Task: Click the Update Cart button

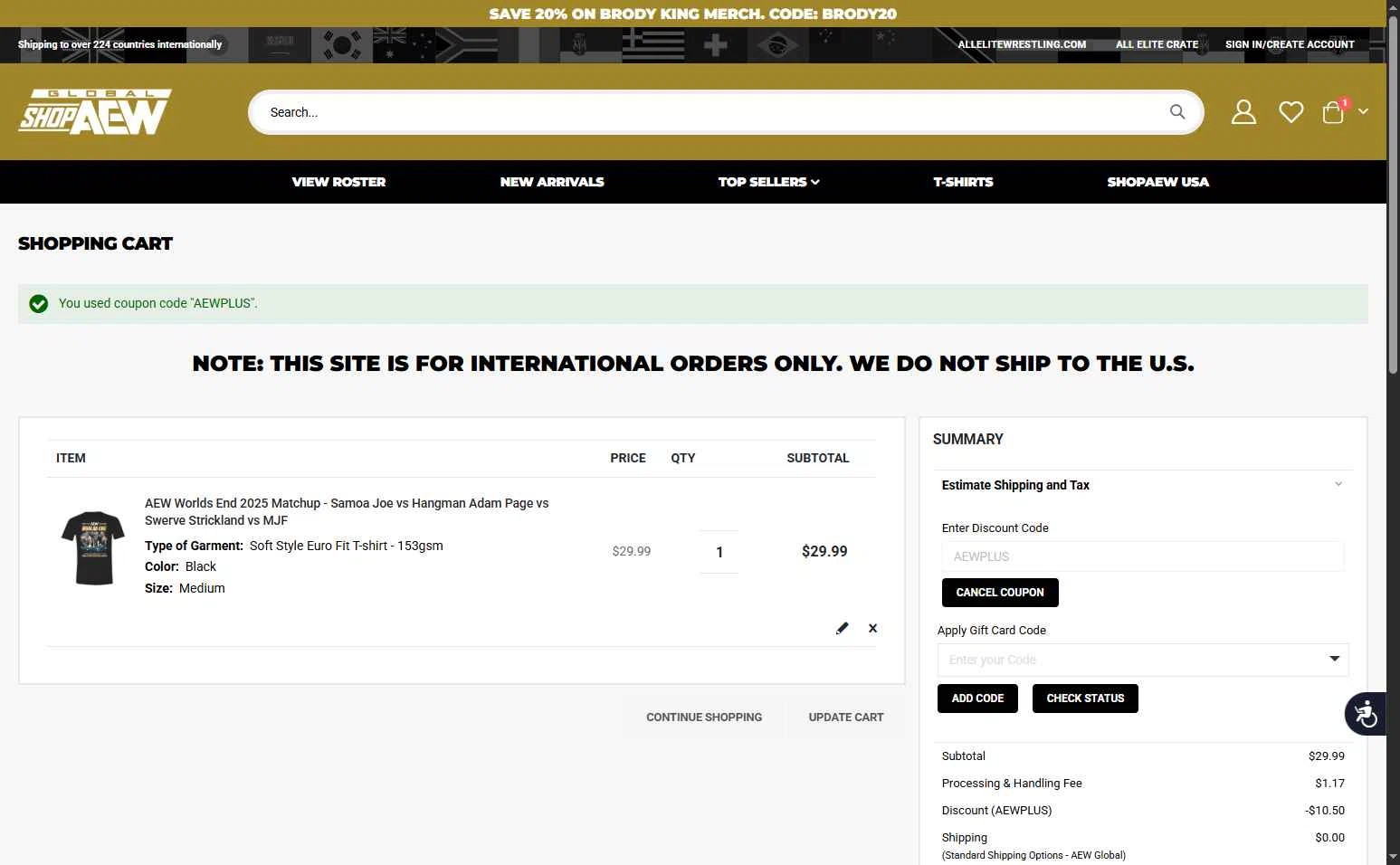Action: coord(846,718)
